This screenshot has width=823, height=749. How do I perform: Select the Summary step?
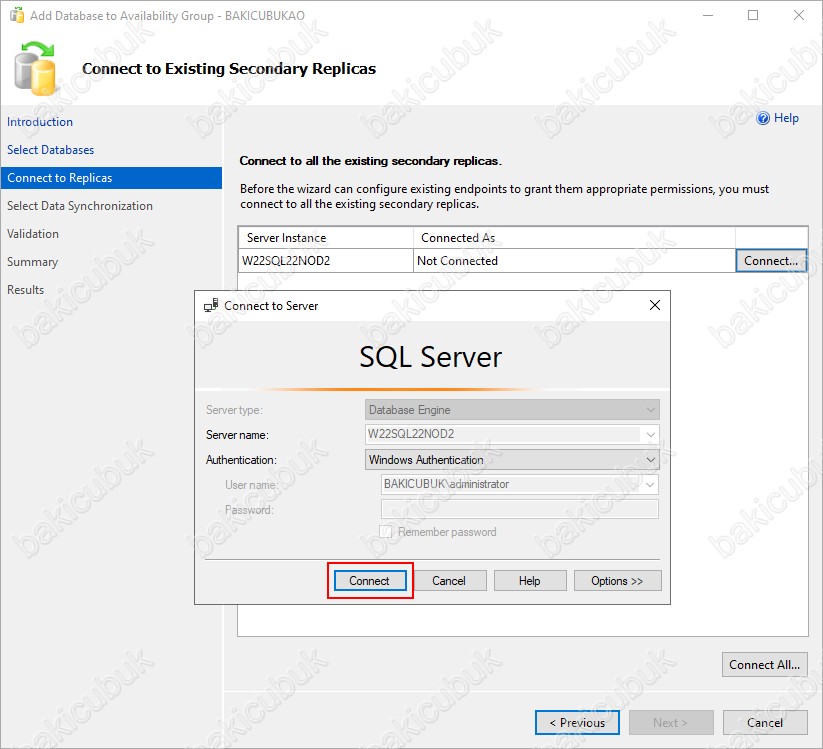tap(32, 261)
